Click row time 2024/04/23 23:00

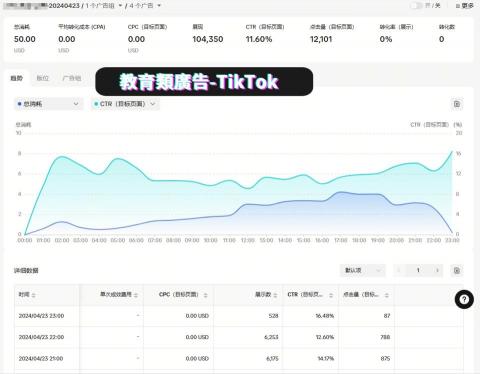pos(41,316)
